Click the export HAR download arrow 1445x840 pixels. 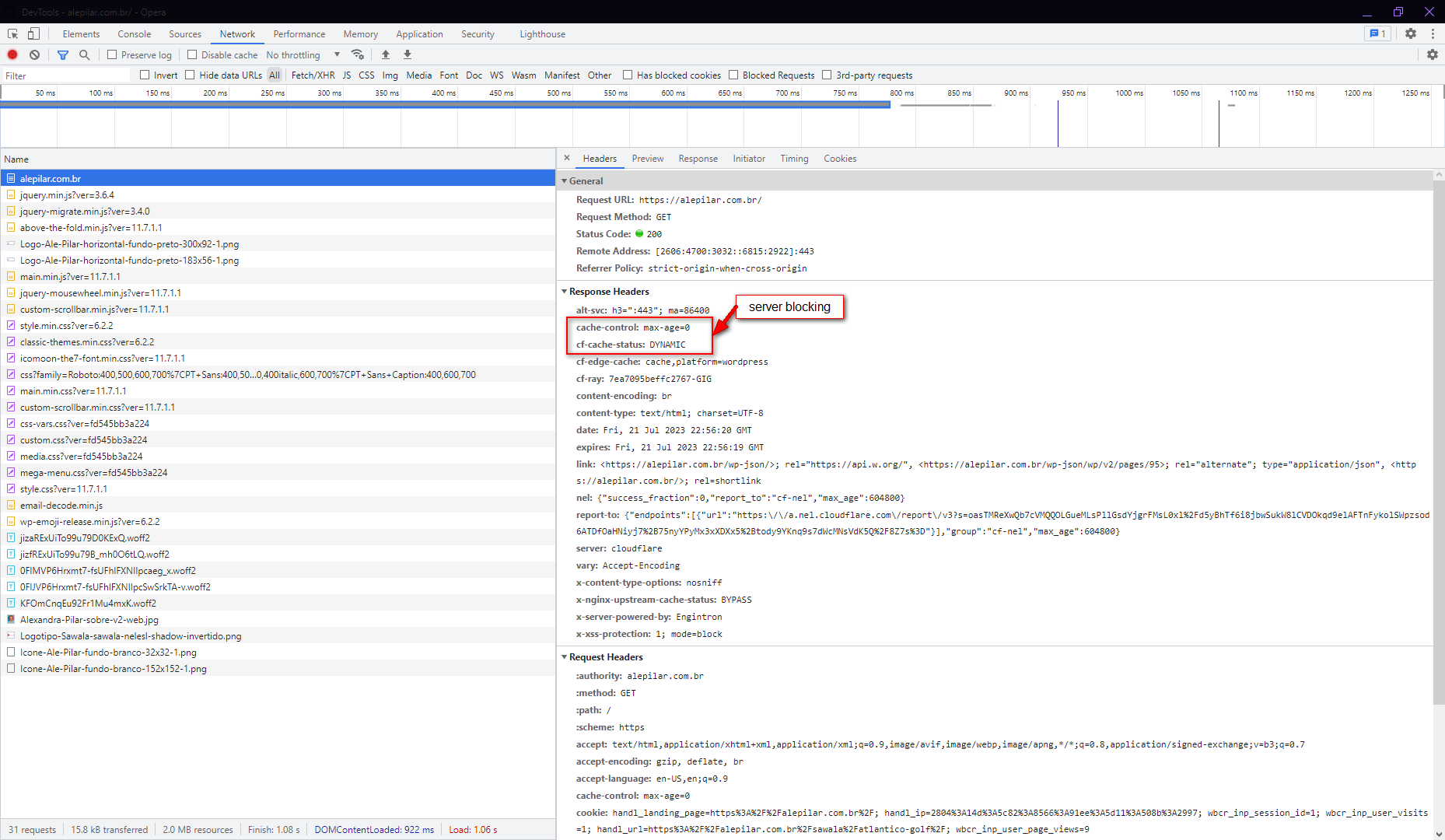[x=407, y=54]
